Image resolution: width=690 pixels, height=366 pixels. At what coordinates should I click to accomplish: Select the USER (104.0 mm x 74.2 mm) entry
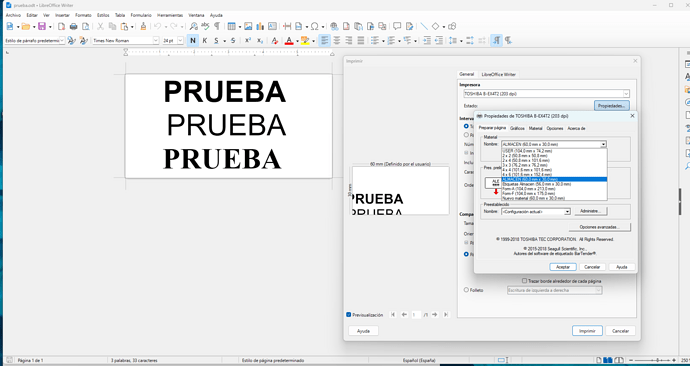coord(554,151)
